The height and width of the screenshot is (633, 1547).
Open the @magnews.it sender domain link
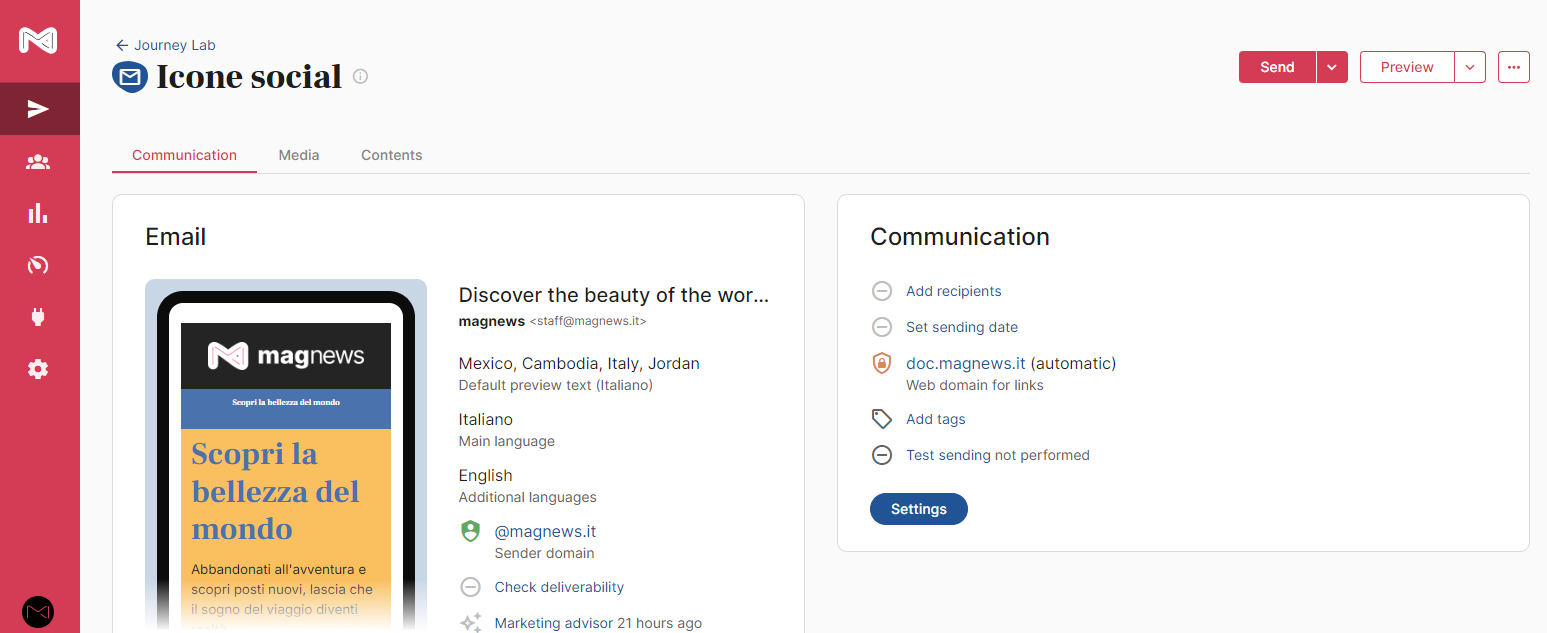545,531
